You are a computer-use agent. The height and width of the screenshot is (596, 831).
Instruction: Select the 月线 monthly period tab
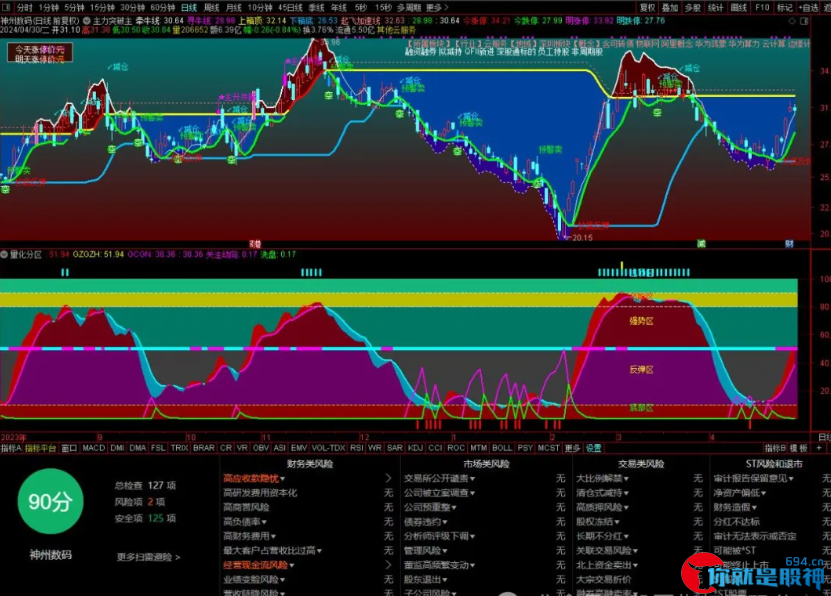234,7
